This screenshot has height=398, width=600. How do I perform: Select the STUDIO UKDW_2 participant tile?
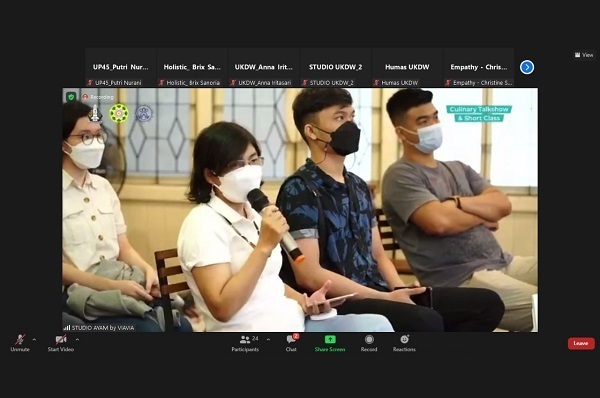[336, 67]
